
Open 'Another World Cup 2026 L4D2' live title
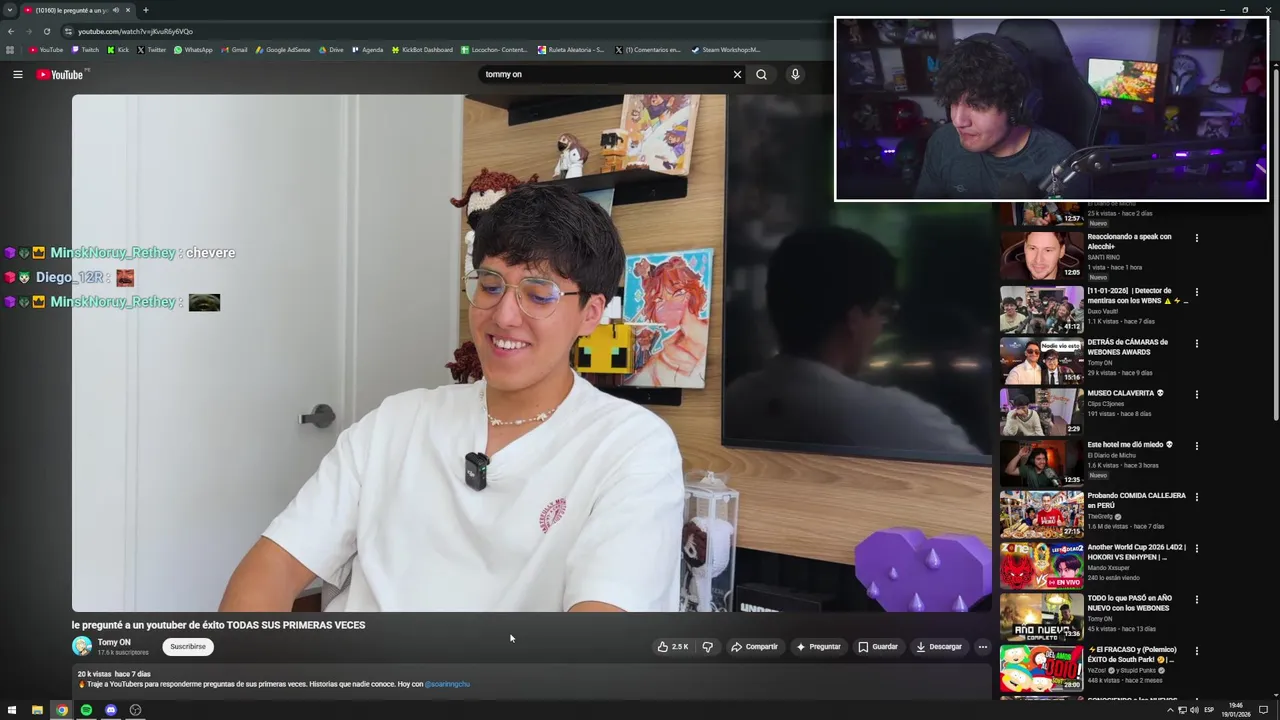pos(1136,552)
